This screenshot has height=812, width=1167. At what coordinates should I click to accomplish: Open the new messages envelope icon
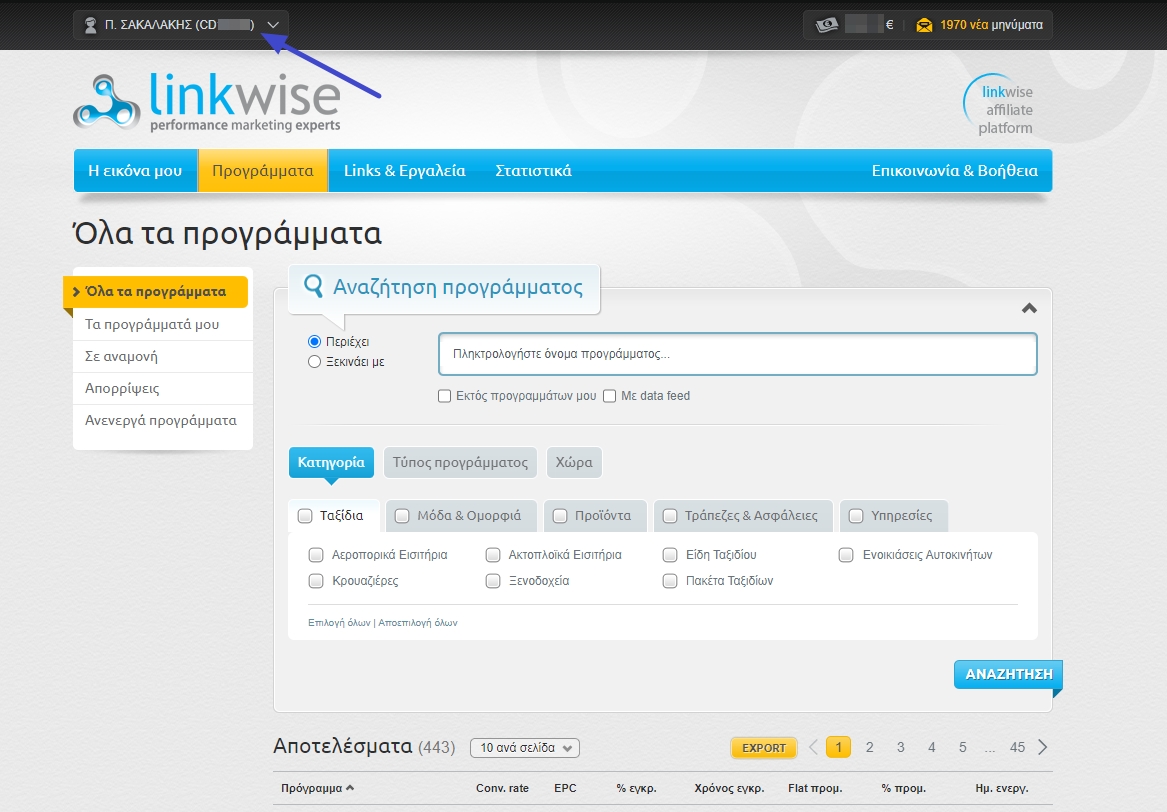coord(924,25)
